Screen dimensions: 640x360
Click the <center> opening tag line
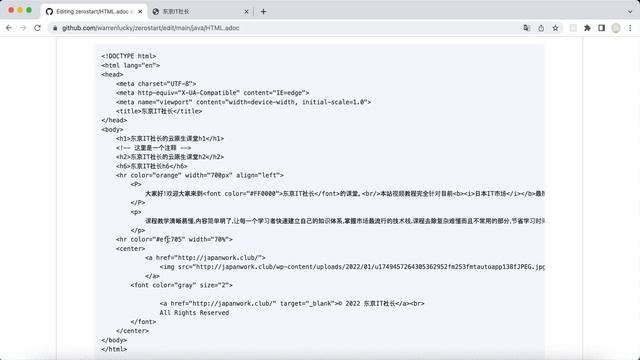pos(131,249)
